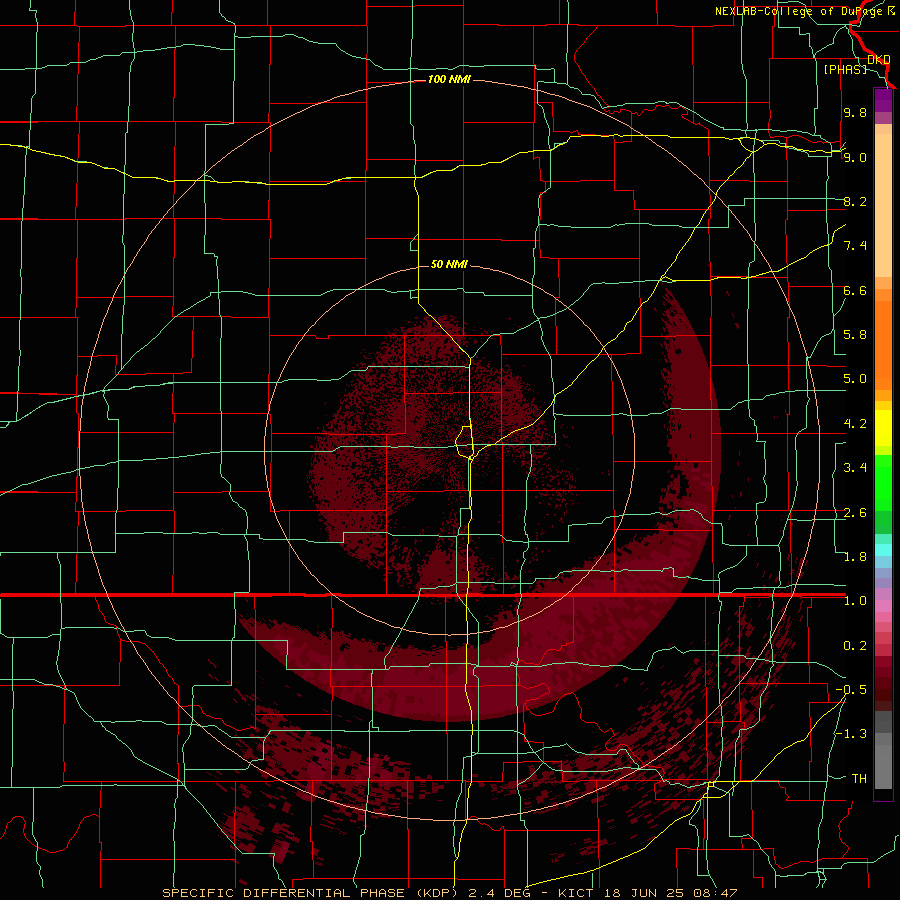The width and height of the screenshot is (900, 900).
Task: Click the 6.6 scale value
Action: [855, 290]
